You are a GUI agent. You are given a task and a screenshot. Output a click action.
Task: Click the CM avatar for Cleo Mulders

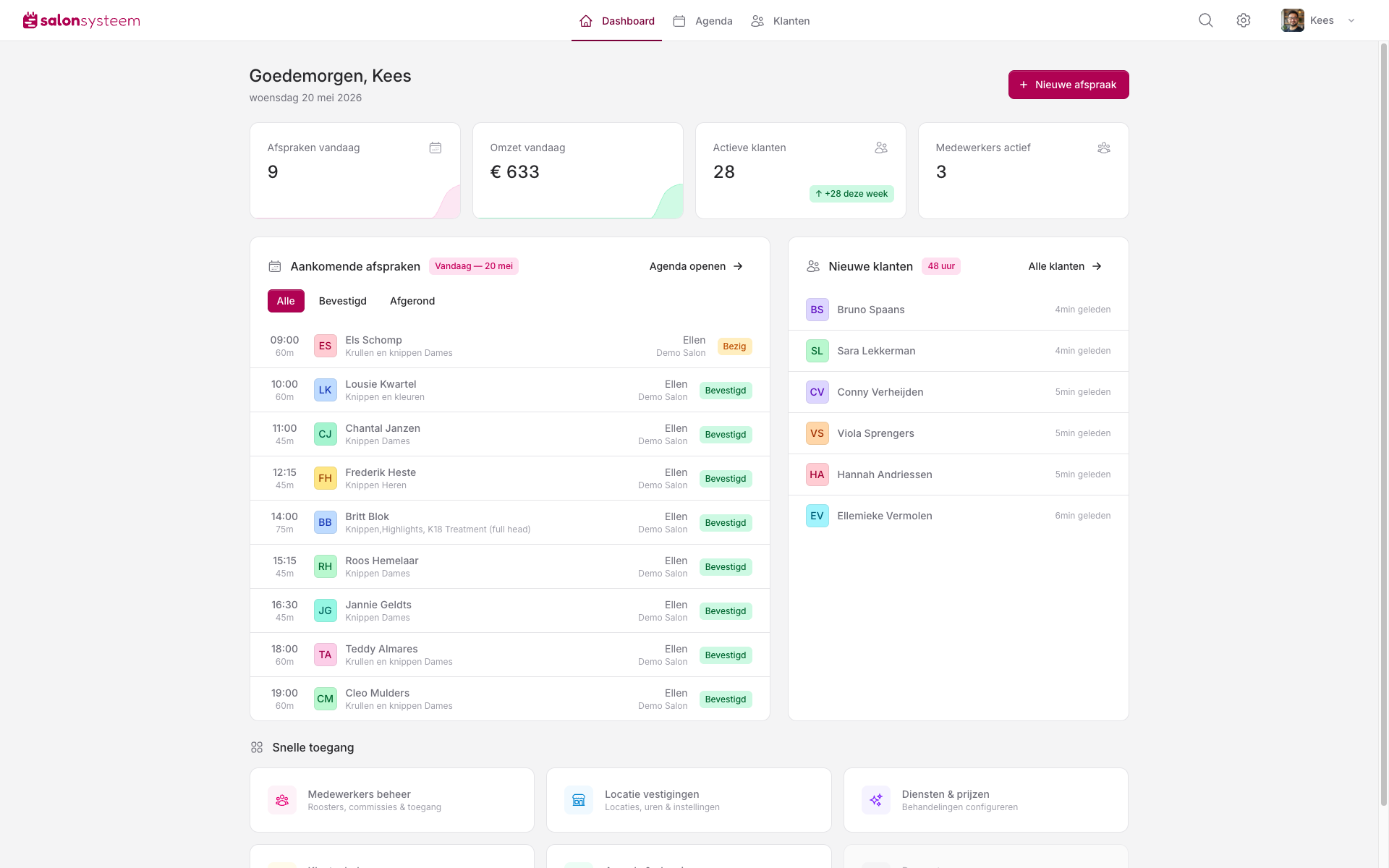click(326, 699)
